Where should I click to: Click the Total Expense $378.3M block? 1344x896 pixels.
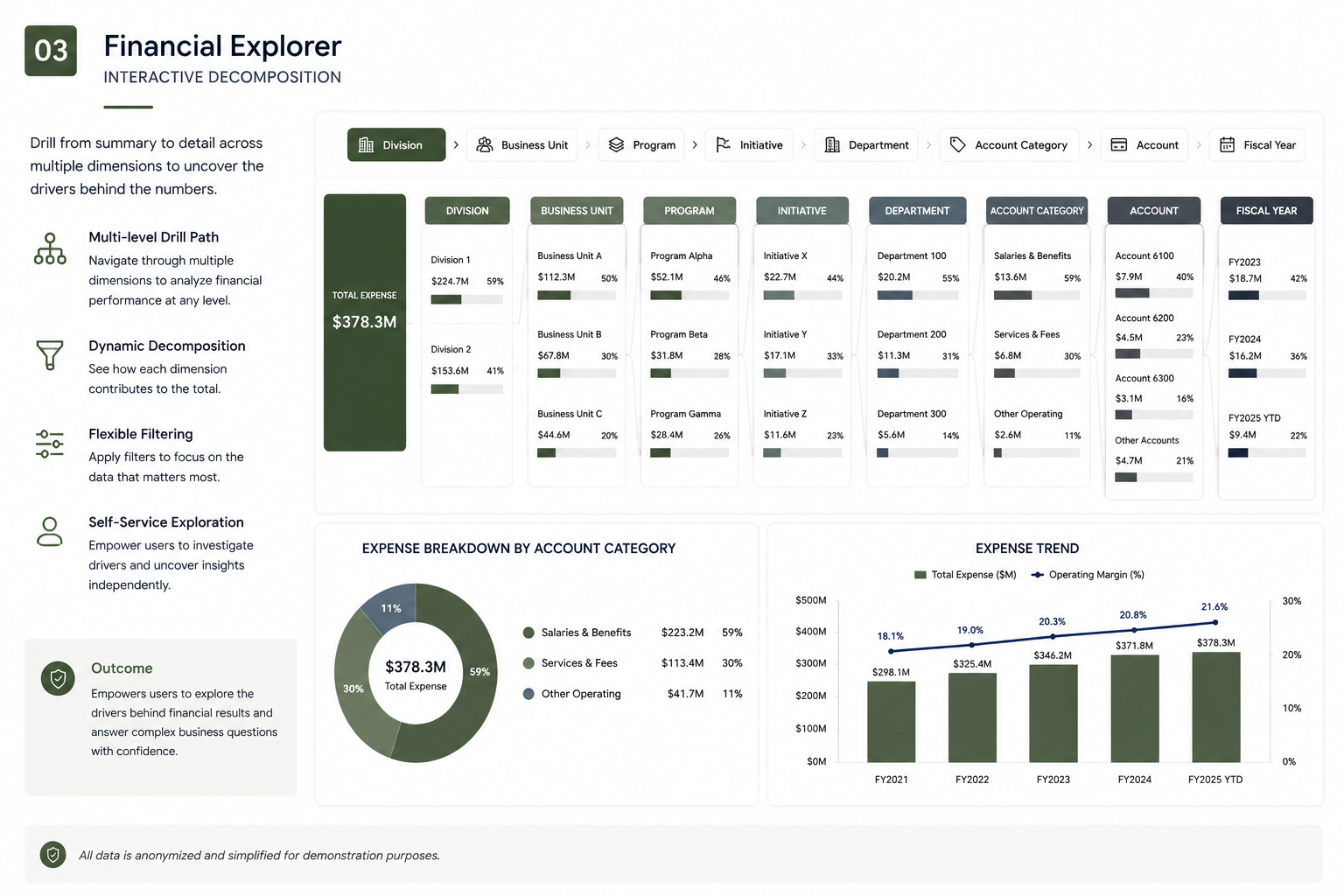365,322
